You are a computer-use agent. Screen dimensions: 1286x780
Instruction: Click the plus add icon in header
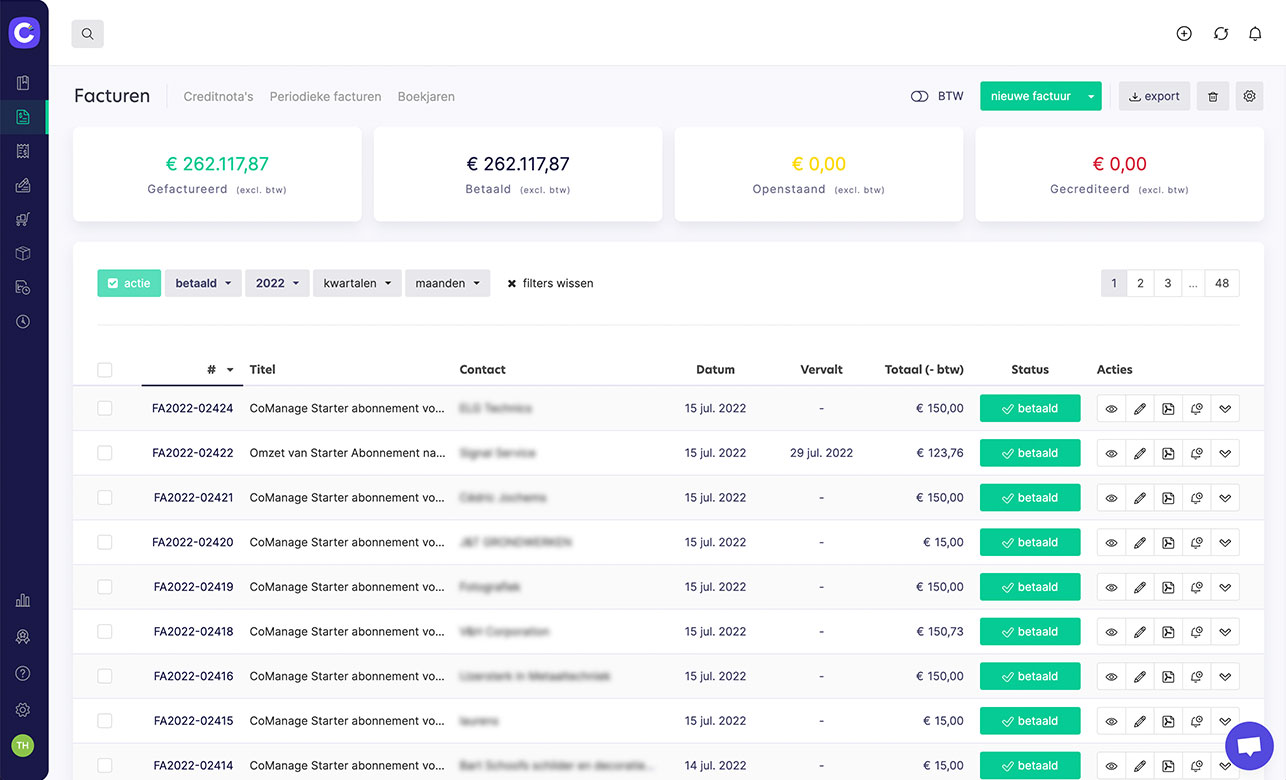(x=1184, y=34)
